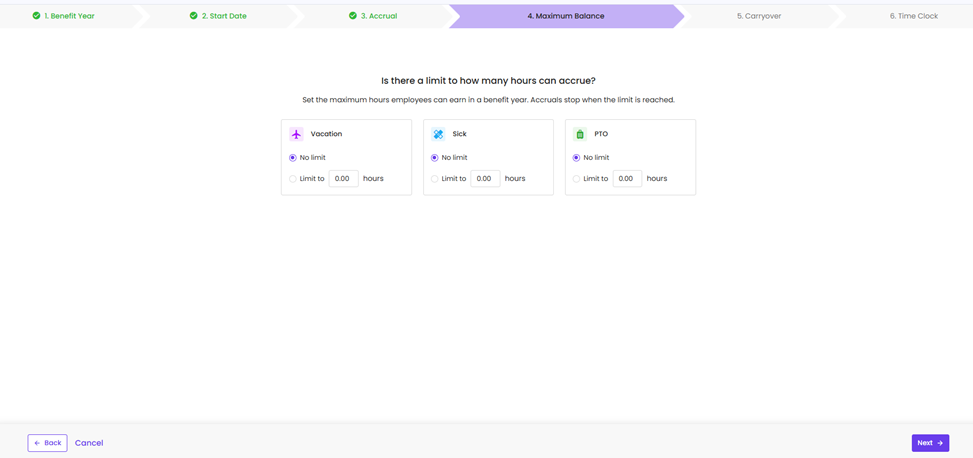Click the Next button
Viewport: 973px width, 458px height.
pyautogui.click(x=929, y=443)
